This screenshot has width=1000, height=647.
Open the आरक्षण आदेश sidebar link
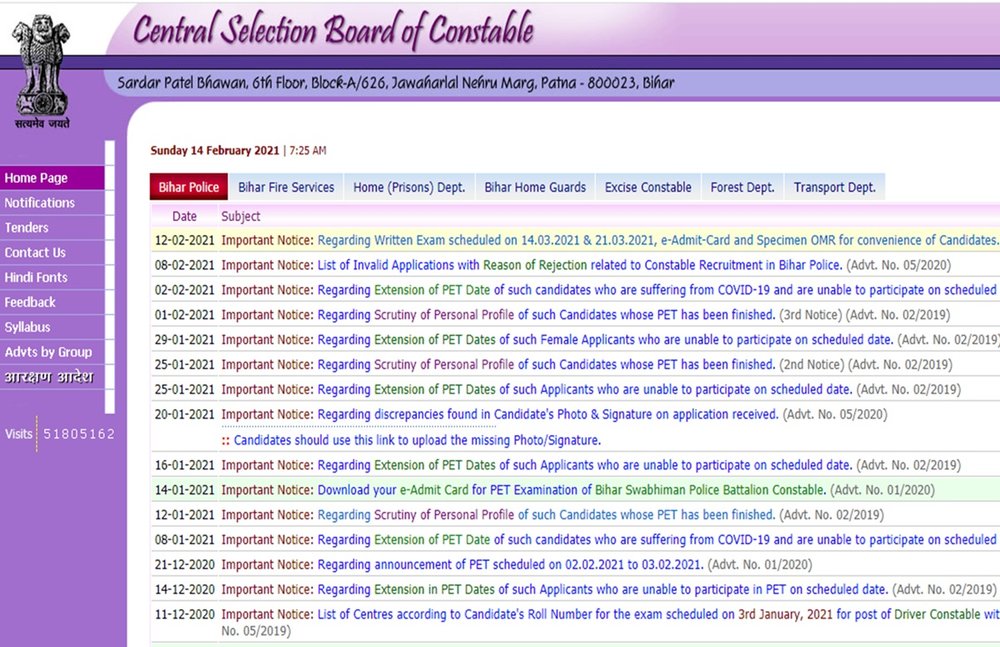[x=52, y=377]
